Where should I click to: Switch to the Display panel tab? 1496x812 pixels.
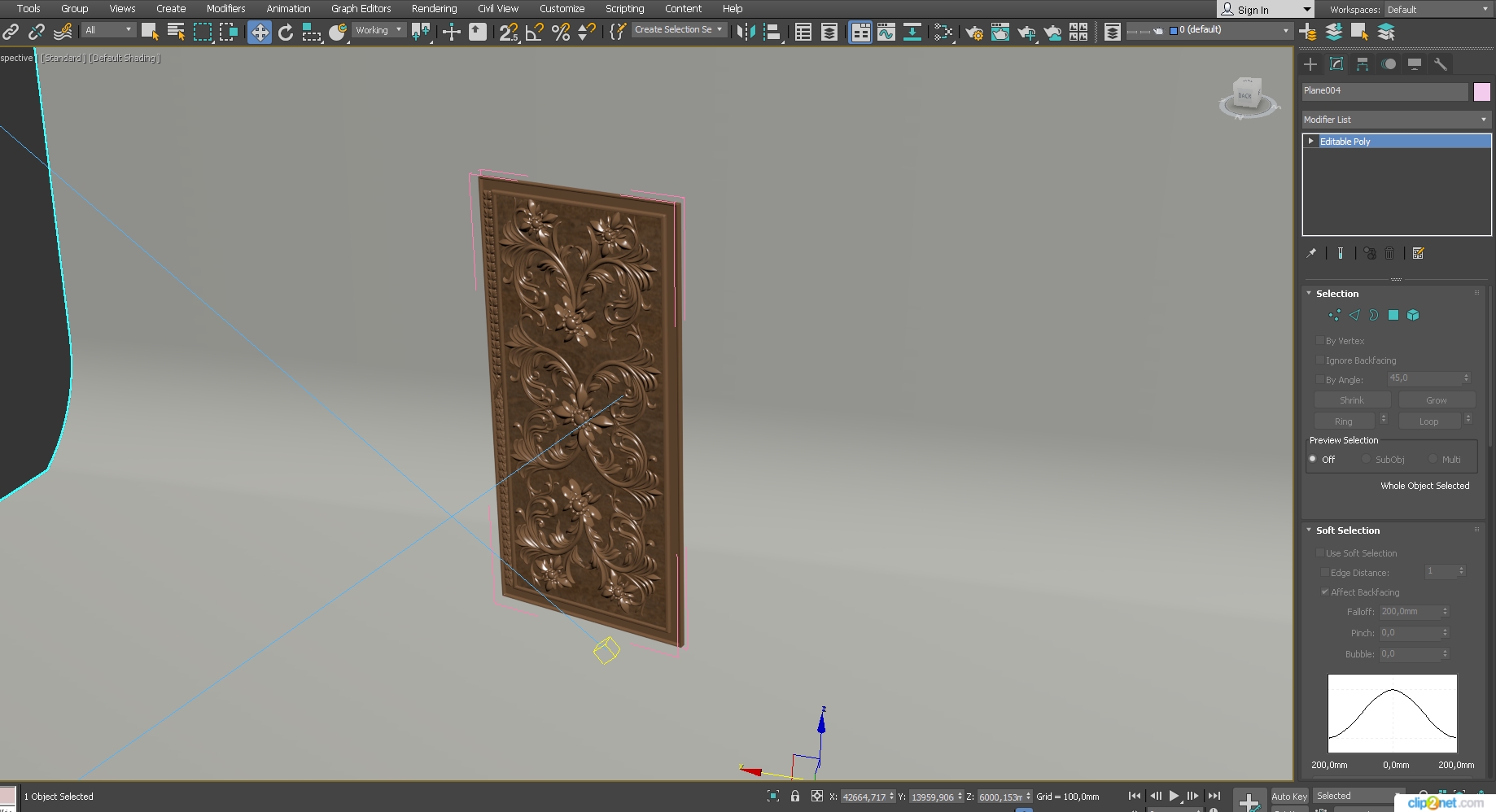(x=1415, y=64)
